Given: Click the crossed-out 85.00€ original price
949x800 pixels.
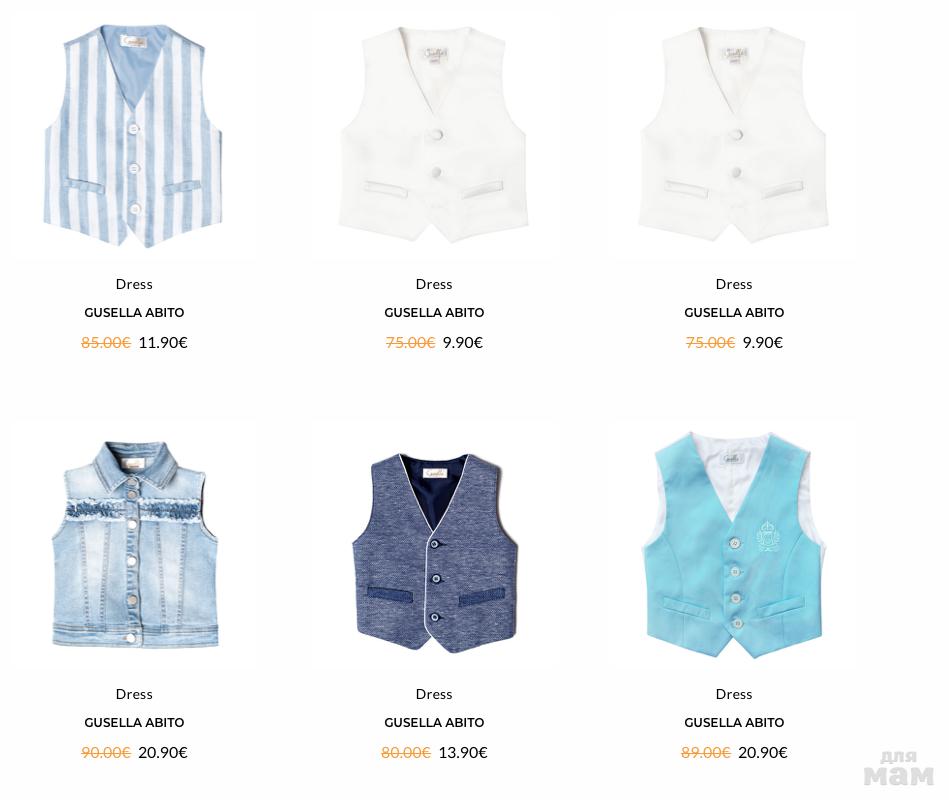Looking at the screenshot, I should (106, 343).
